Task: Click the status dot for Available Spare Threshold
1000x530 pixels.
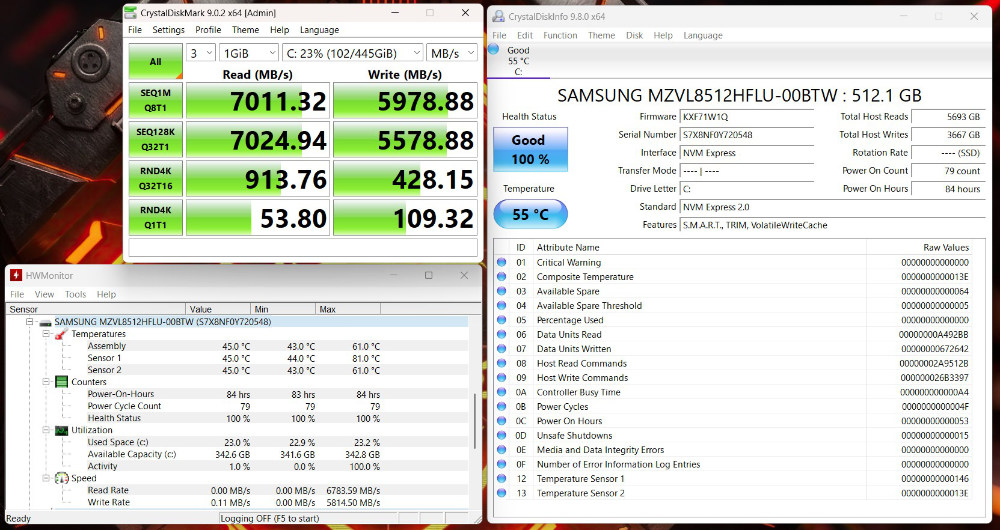Action: point(502,305)
